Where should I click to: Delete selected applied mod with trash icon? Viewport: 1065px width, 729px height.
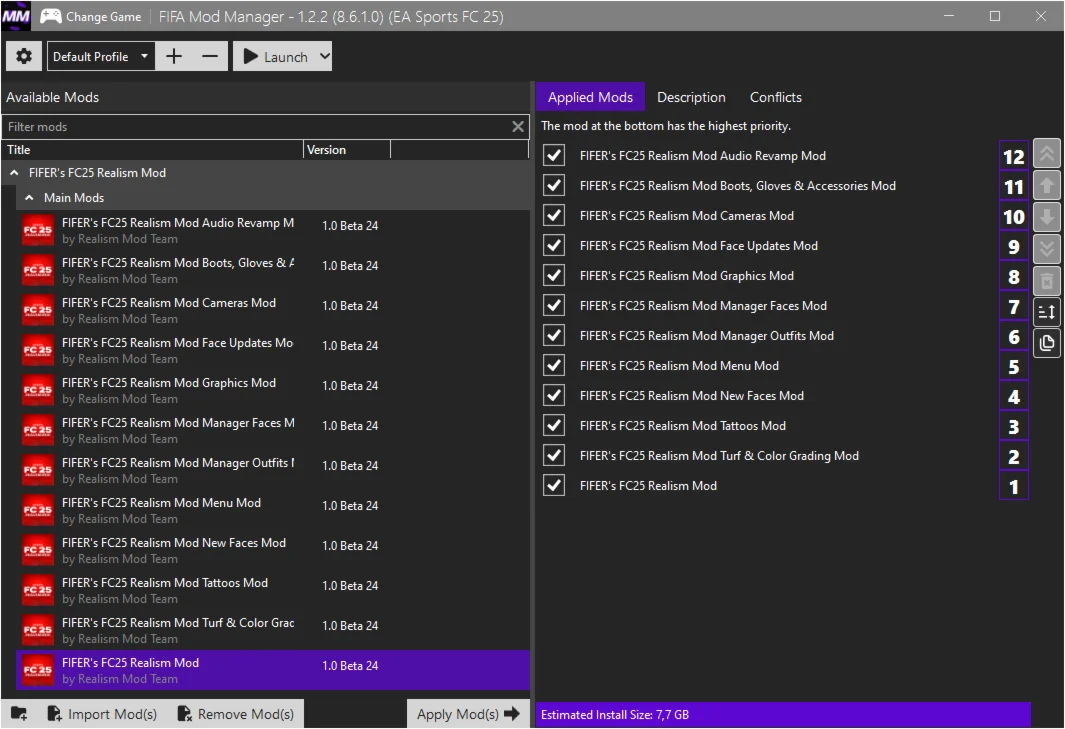tap(1047, 281)
